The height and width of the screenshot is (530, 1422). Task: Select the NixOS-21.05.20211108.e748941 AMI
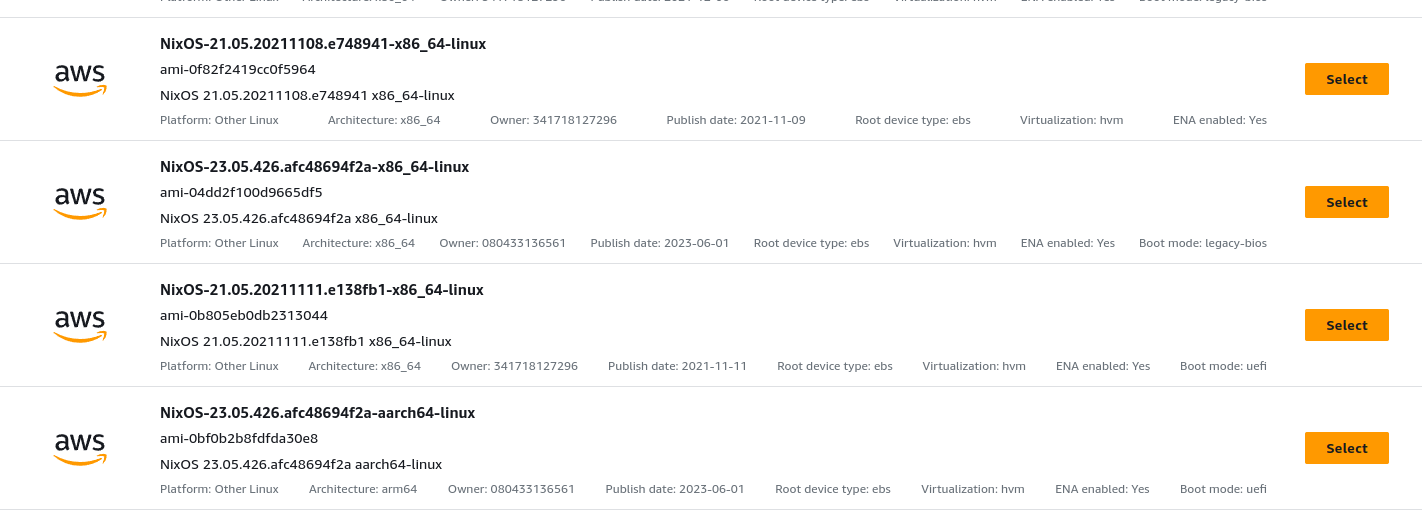coord(1346,79)
